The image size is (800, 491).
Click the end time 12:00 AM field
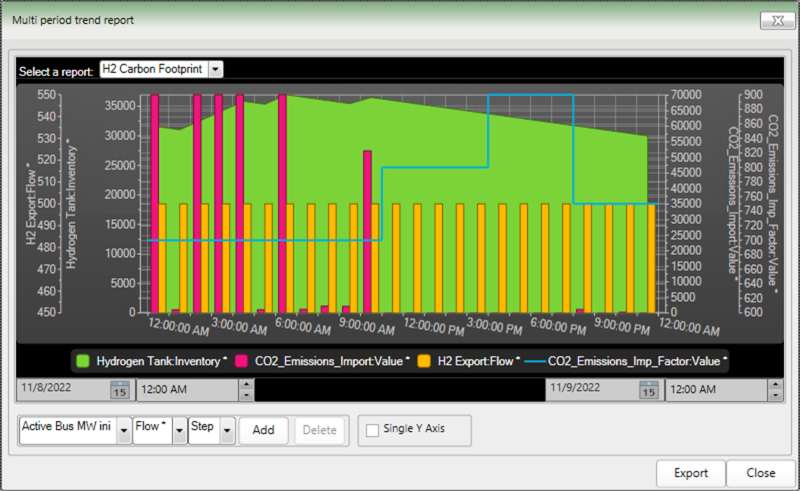717,390
